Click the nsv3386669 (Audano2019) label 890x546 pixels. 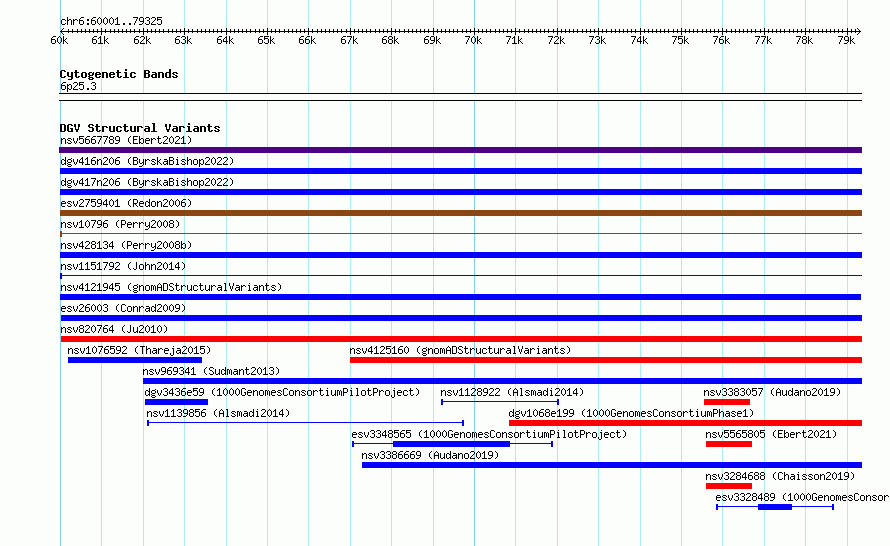430,455
